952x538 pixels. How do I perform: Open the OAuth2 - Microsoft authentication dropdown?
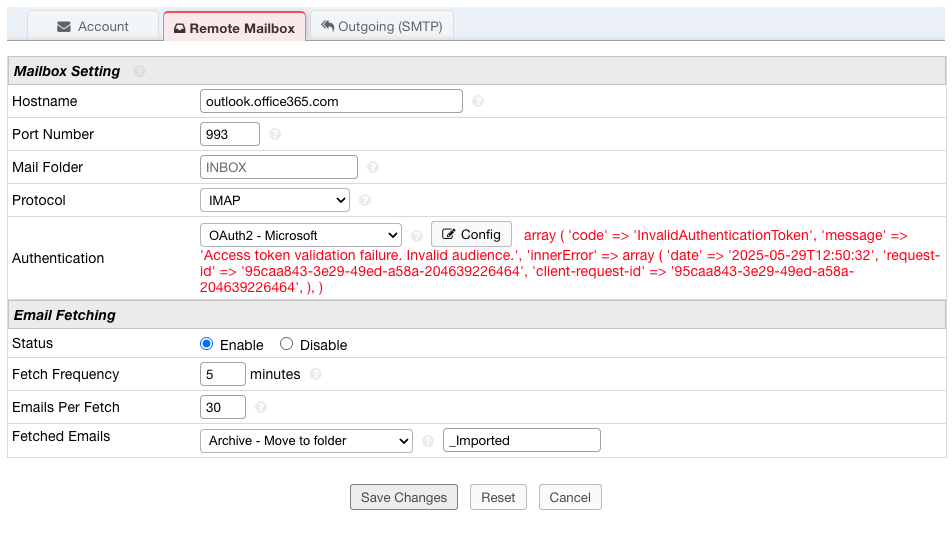(301, 235)
